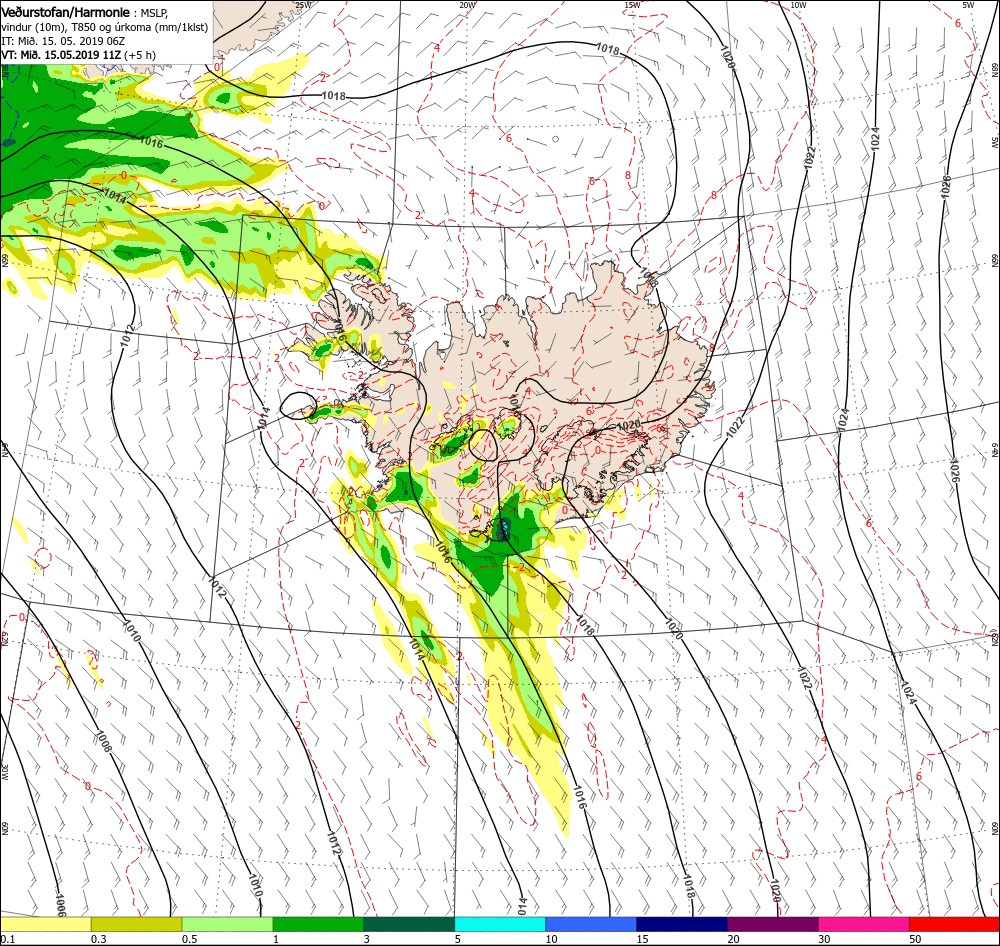
Task: Select the green 1 mm legend segment
Action: click(x=318, y=924)
